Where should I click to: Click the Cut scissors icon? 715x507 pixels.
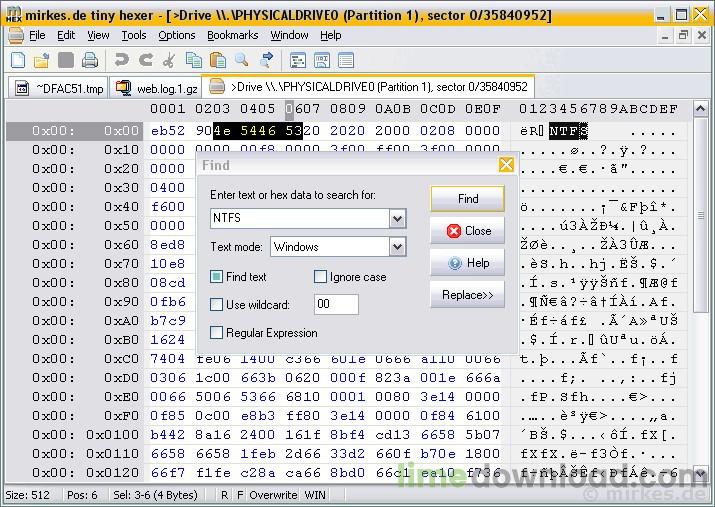click(x=169, y=61)
